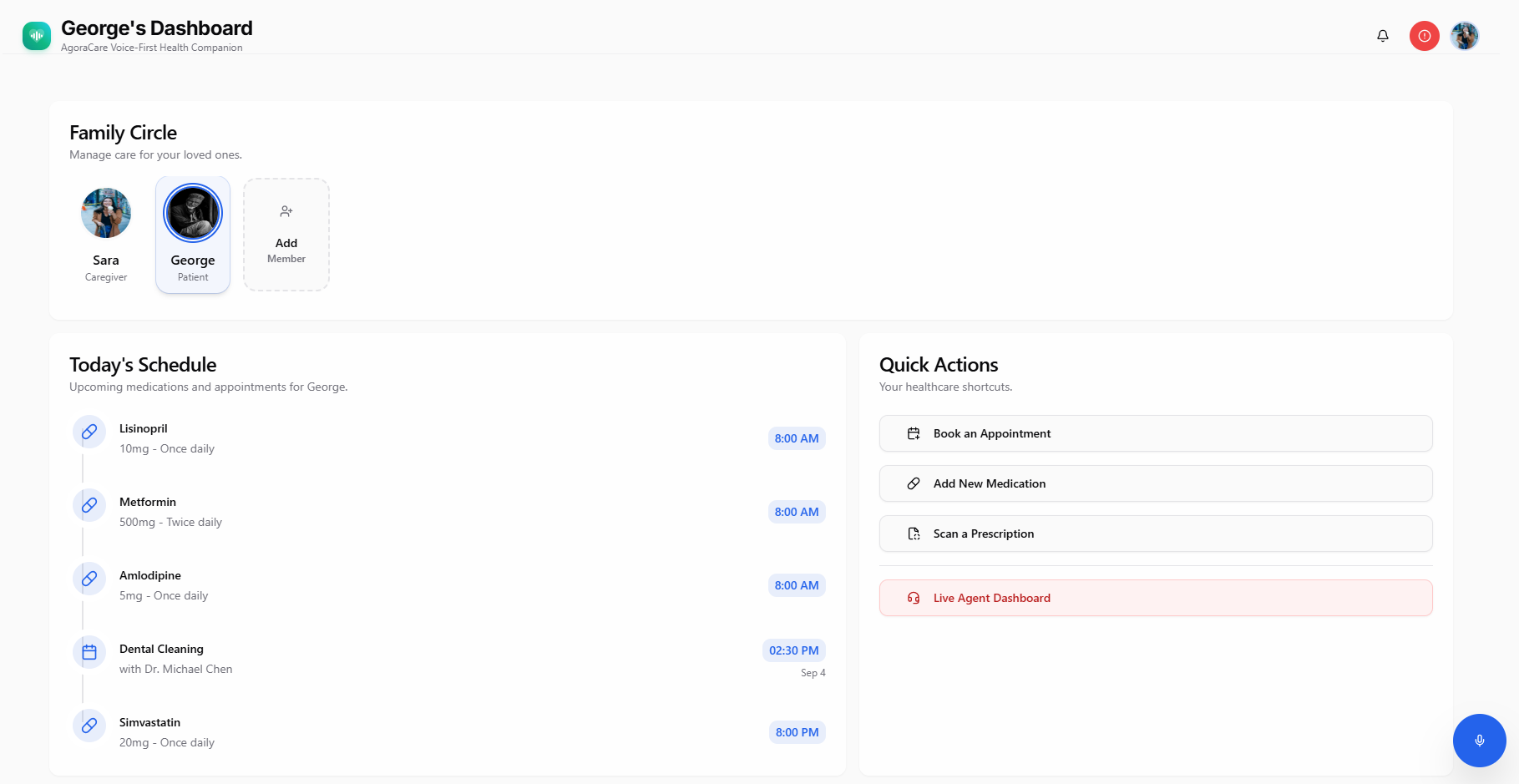Click Scan a Prescription button
This screenshot has height=784, width=1519.
1156,534
